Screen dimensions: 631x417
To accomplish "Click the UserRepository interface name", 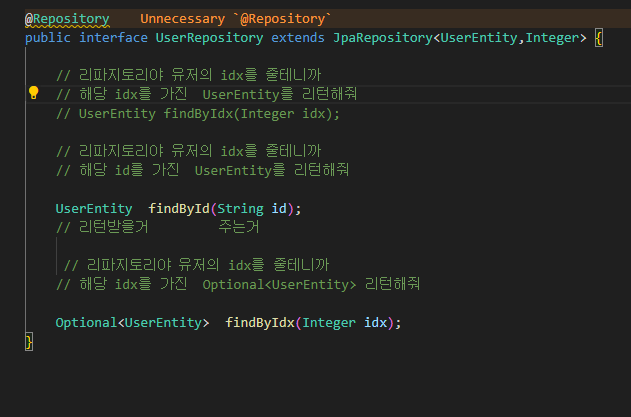I will coord(209,38).
